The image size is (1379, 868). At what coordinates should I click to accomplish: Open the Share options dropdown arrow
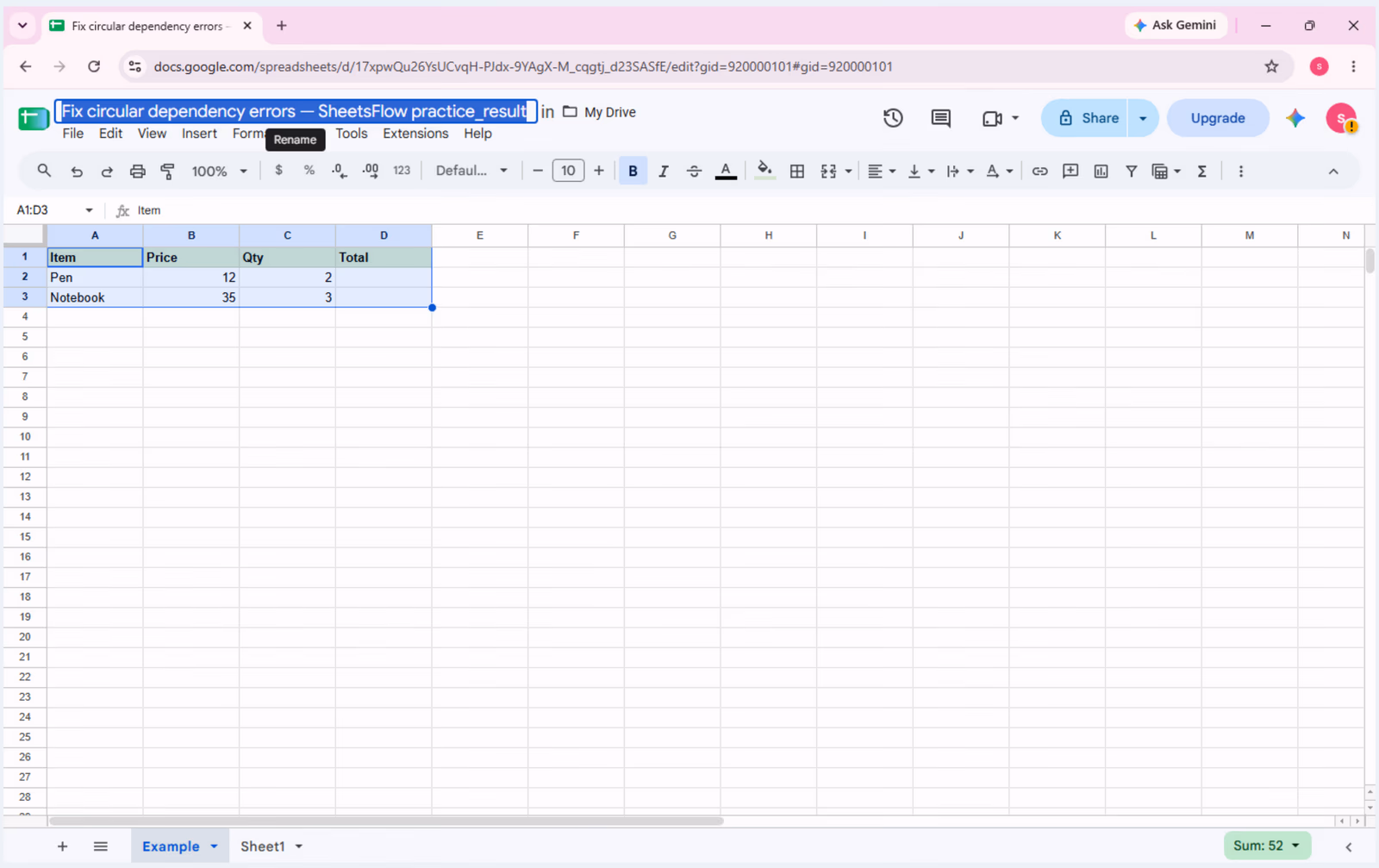tap(1143, 118)
